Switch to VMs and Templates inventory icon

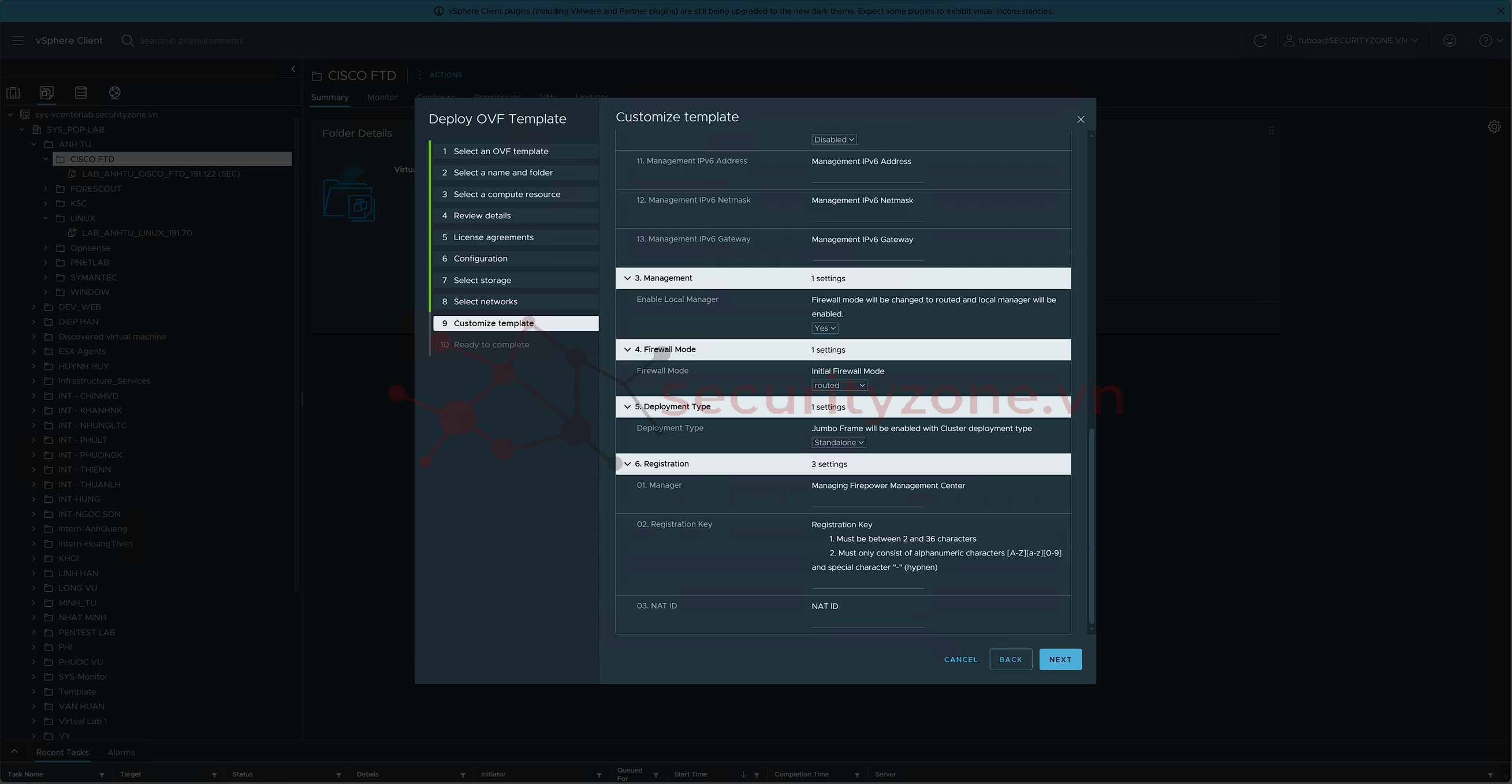click(x=47, y=93)
